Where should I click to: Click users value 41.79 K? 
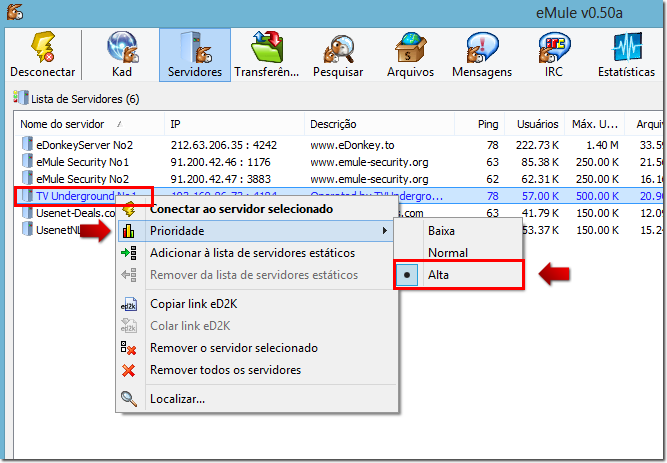[x=540, y=213]
